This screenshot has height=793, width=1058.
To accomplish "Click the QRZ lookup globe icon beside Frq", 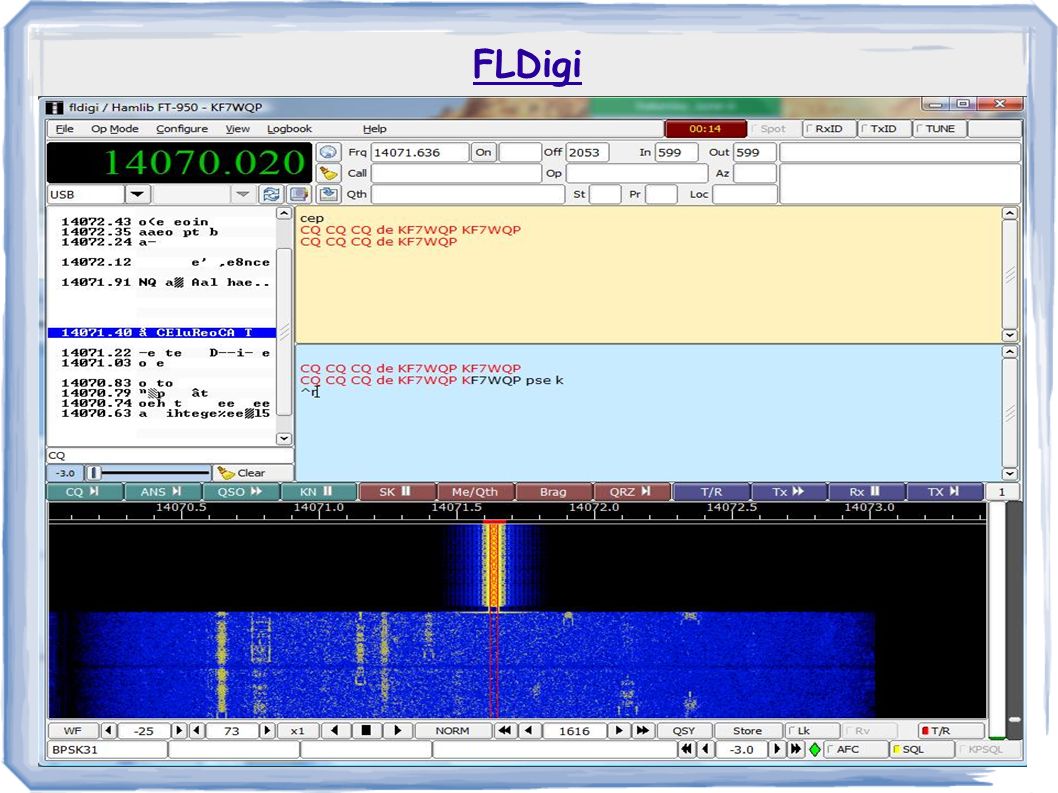I will coord(328,152).
